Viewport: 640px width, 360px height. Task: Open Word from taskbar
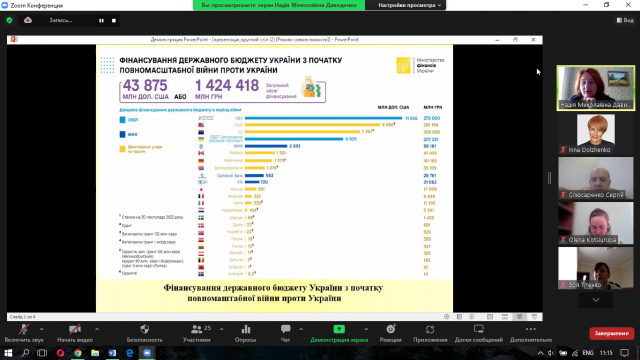[112, 353]
